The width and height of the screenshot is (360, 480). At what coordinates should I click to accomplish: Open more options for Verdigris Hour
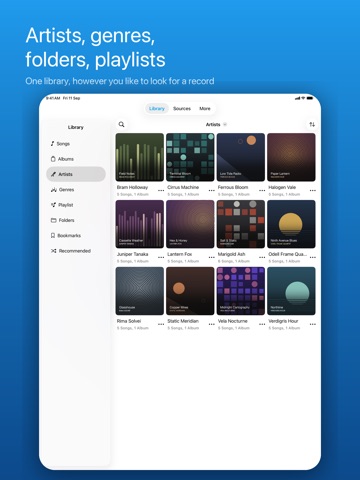click(x=313, y=324)
